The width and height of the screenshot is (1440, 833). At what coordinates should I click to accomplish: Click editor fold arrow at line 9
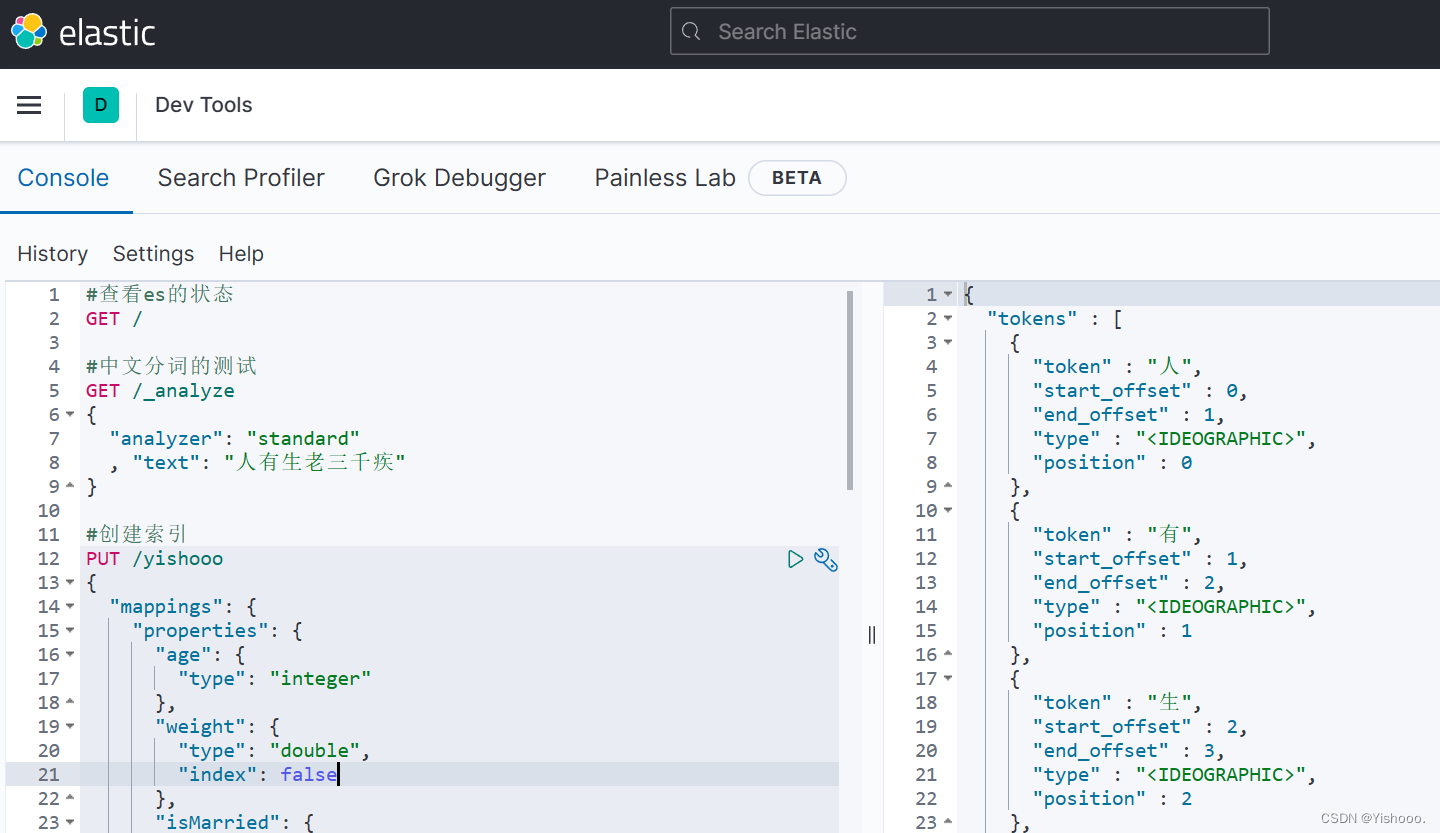(70, 487)
